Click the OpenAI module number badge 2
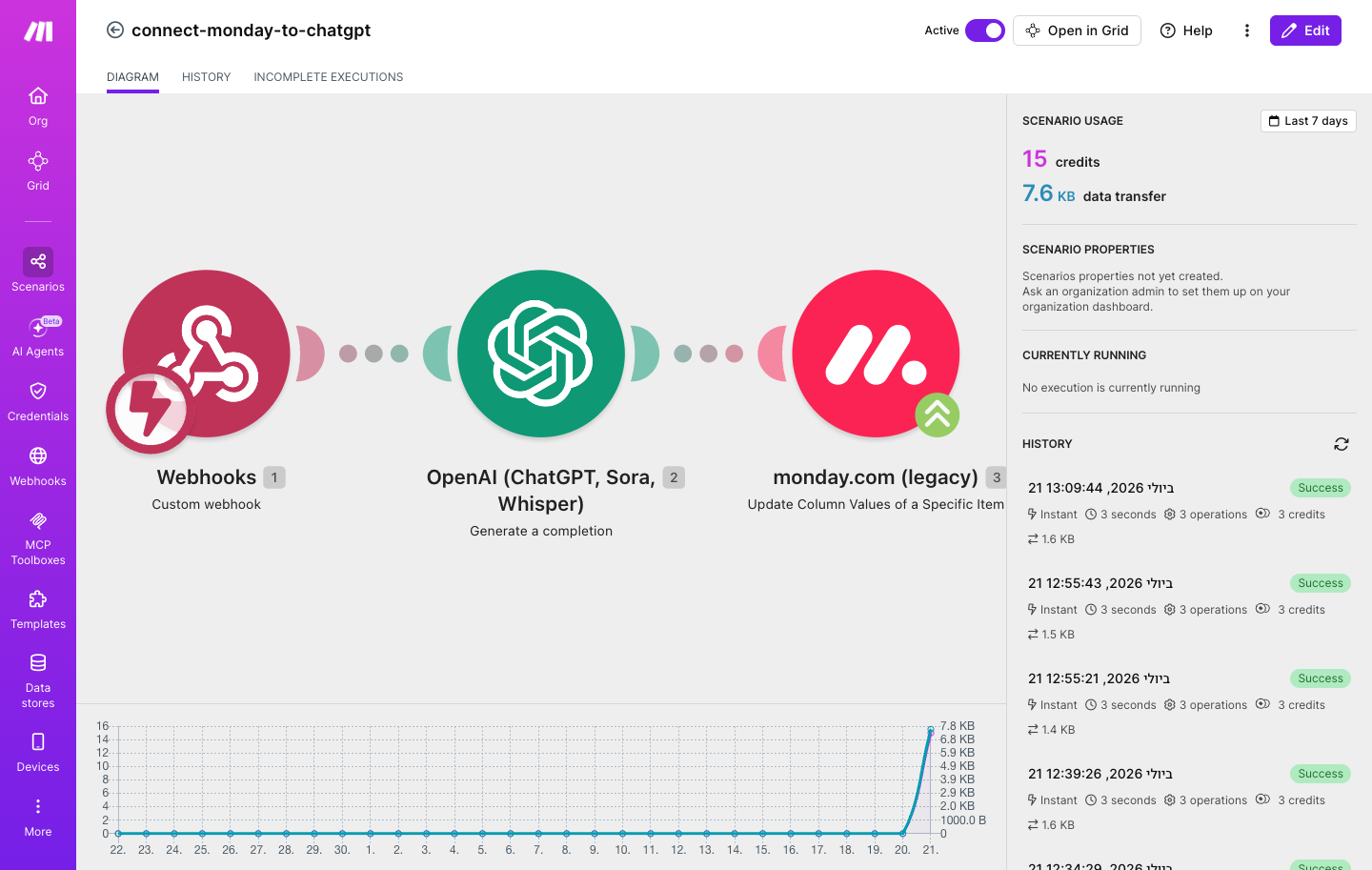Viewport: 1372px width, 870px height. point(674,477)
